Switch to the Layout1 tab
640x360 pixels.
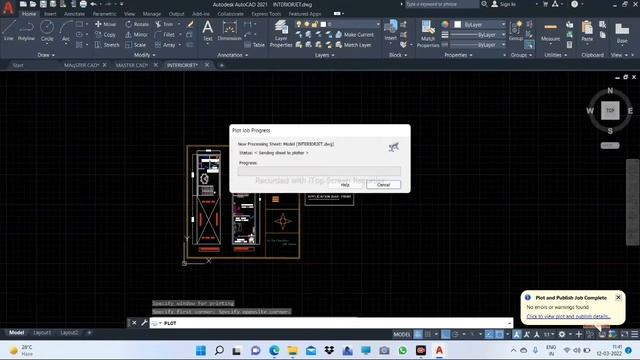coord(42,333)
